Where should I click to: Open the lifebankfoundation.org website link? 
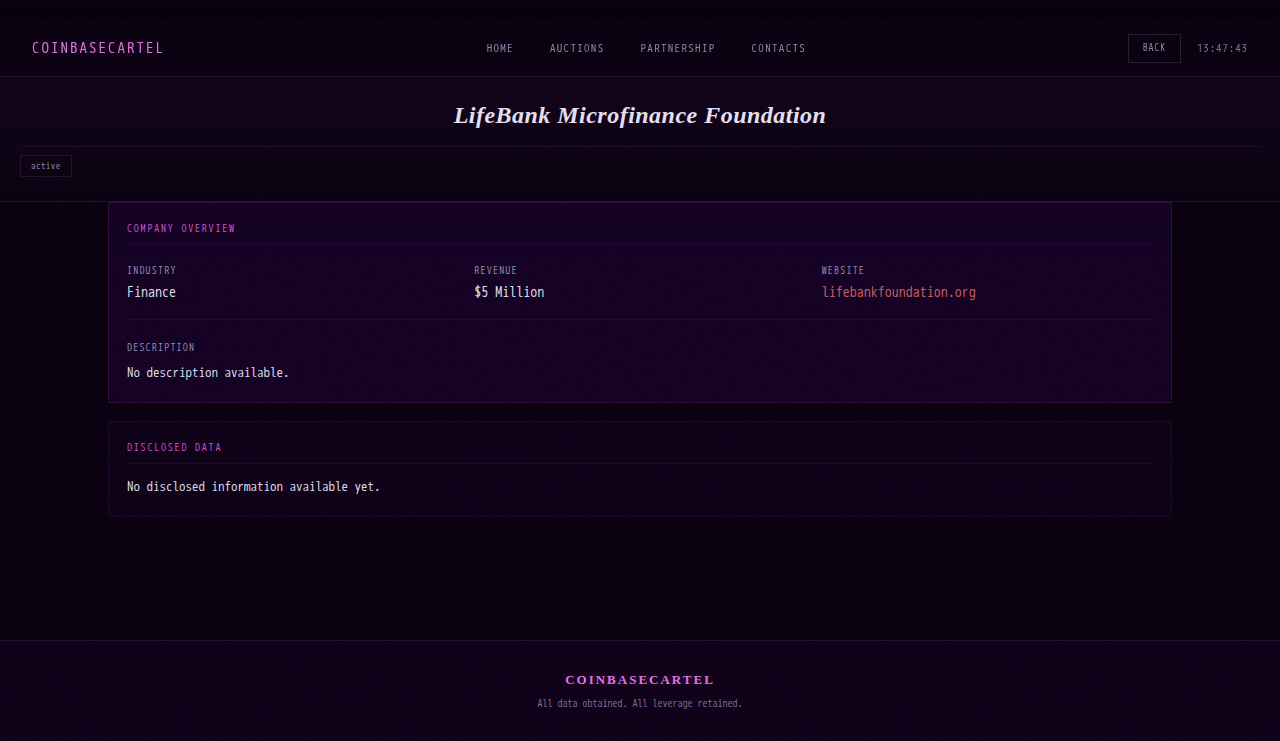tap(899, 292)
